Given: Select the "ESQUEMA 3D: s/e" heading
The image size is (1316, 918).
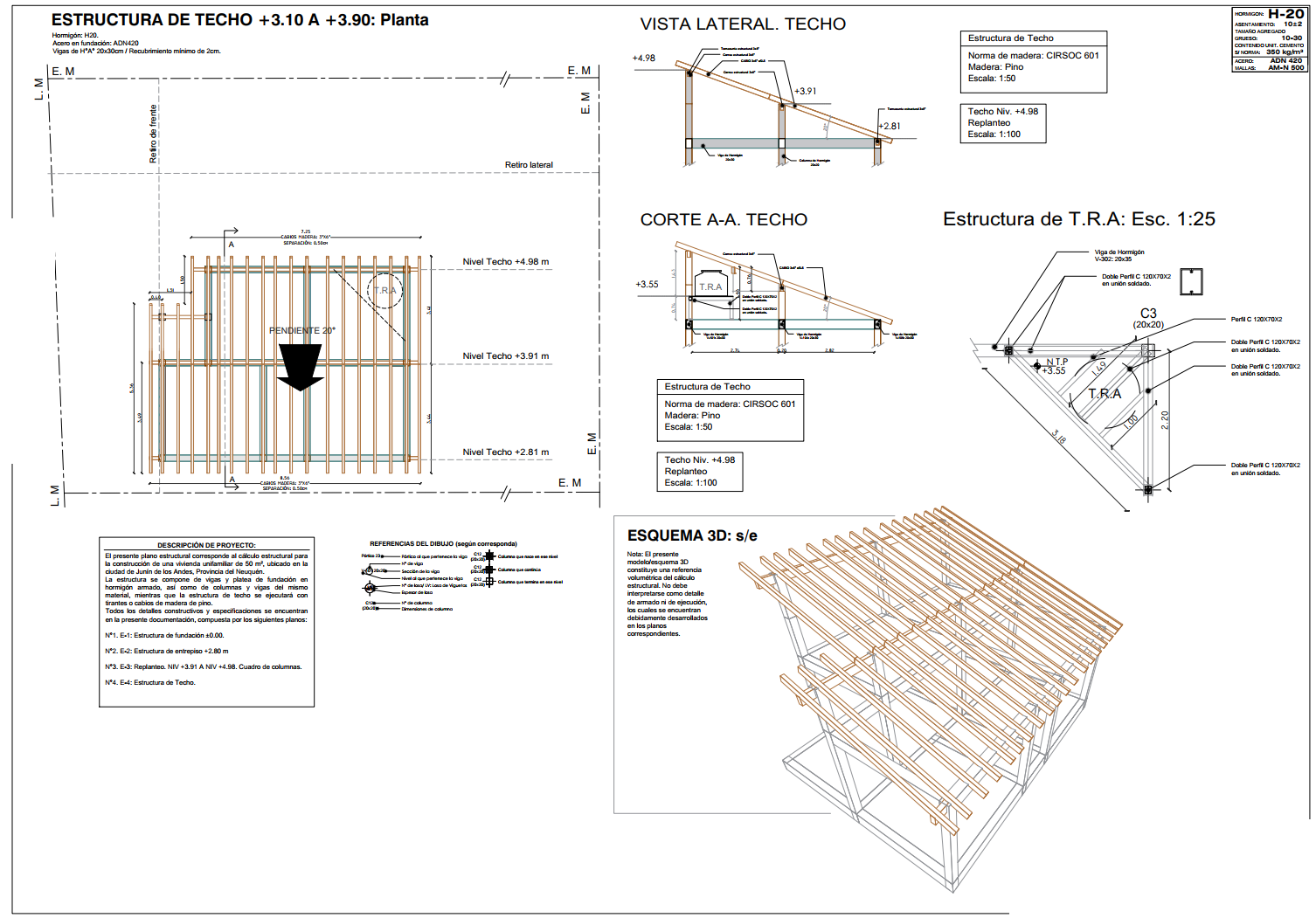Looking at the screenshot, I should click(692, 535).
